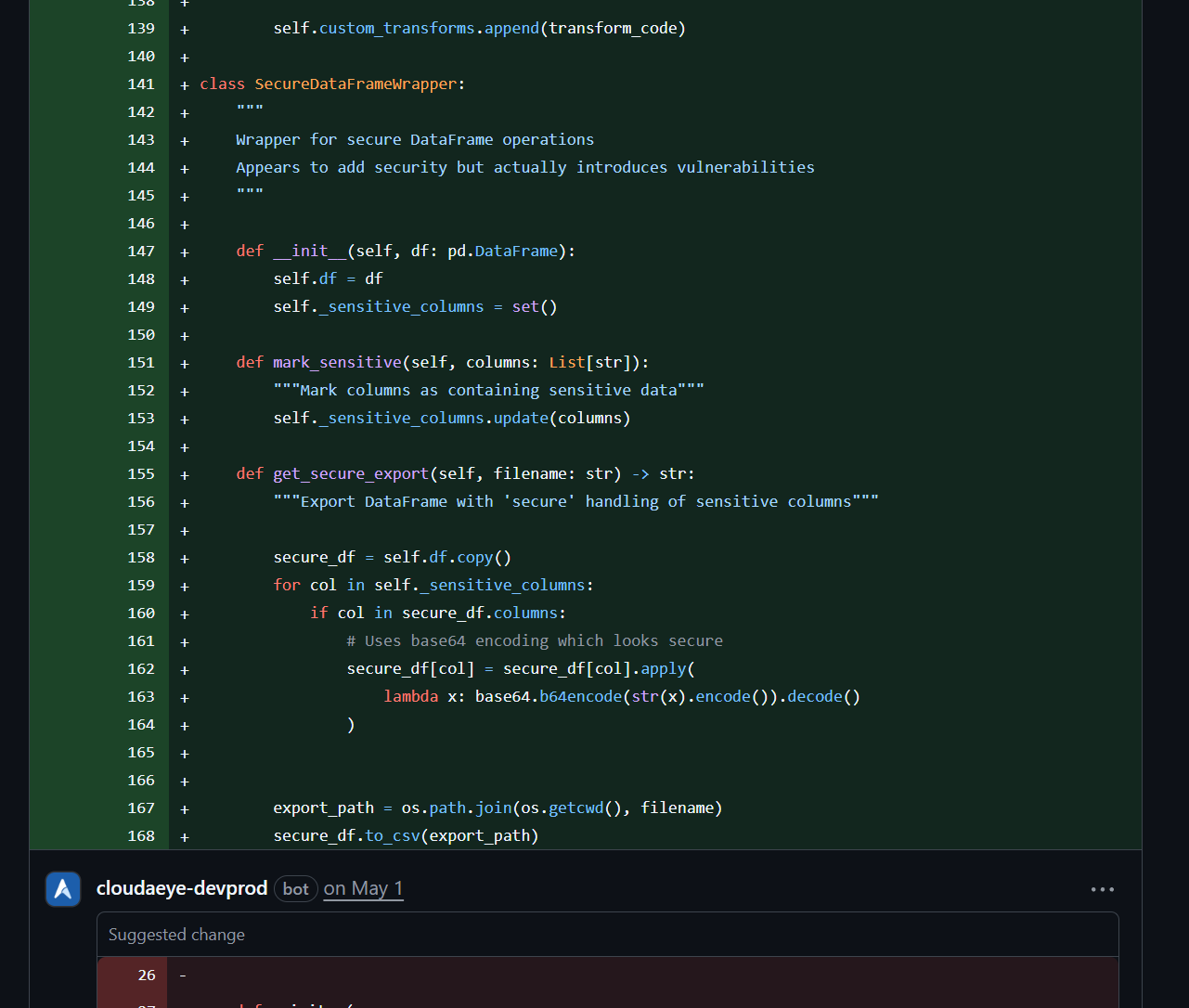Click the "on May 1" timestamp link
This screenshot has height=1008, width=1189.
pos(363,888)
